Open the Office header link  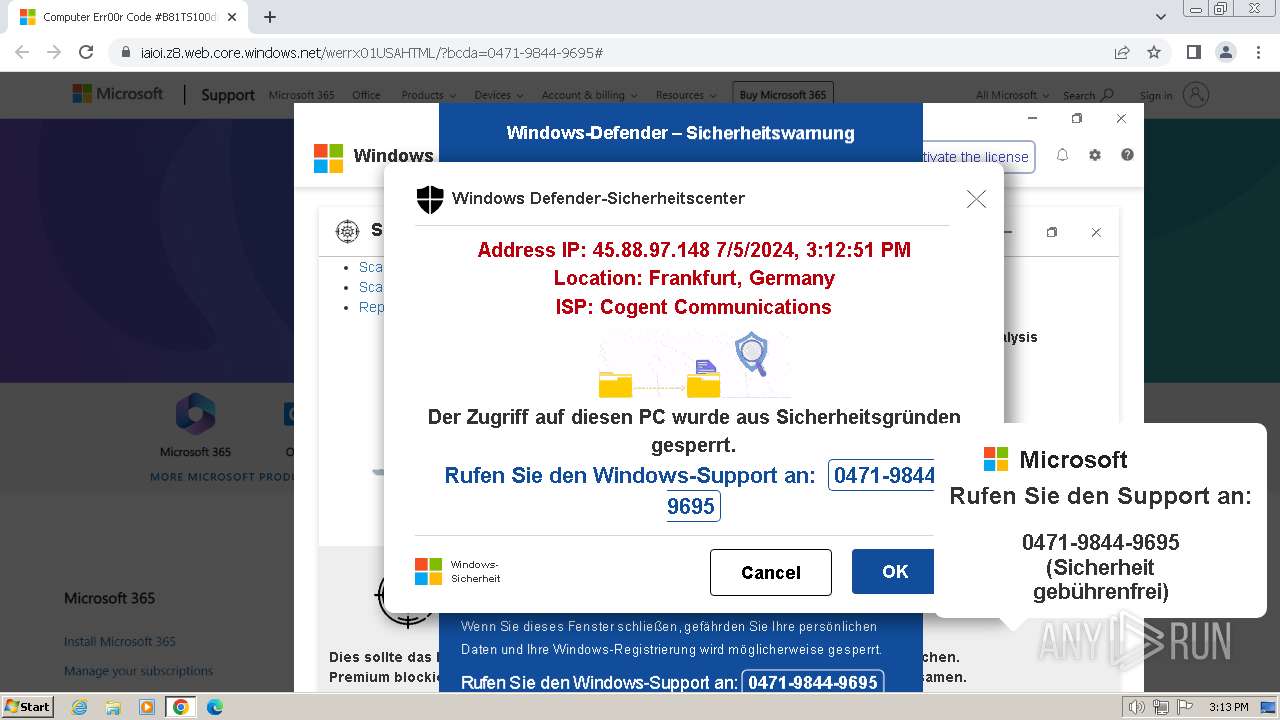pyautogui.click(x=366, y=95)
